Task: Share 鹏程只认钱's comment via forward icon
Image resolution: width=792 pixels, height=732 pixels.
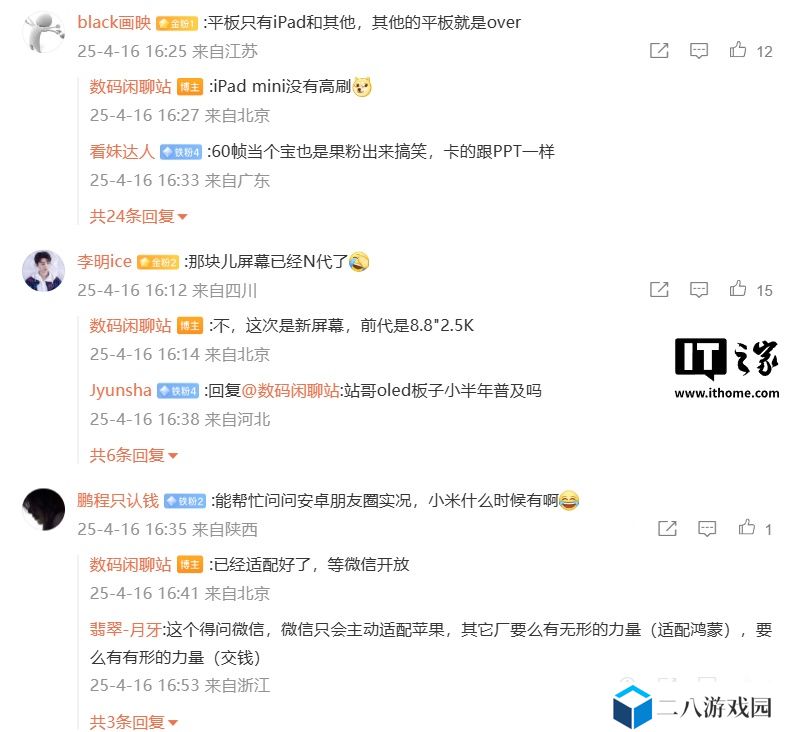Action: pos(667,528)
